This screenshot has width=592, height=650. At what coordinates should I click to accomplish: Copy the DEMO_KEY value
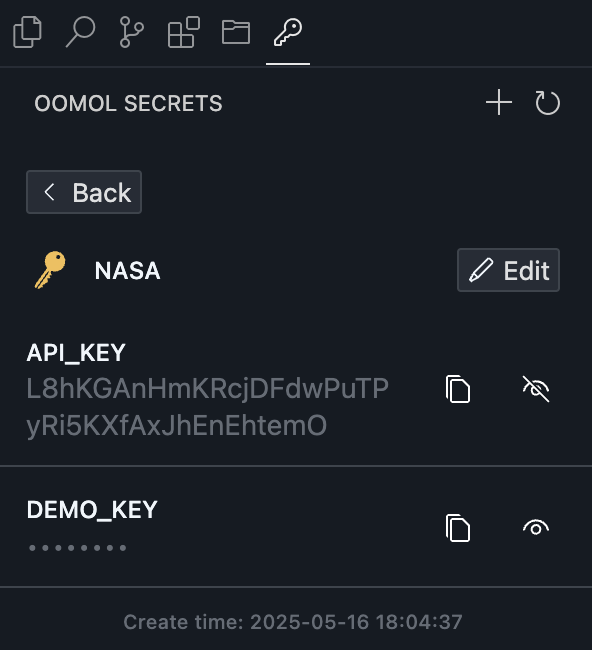tap(458, 528)
